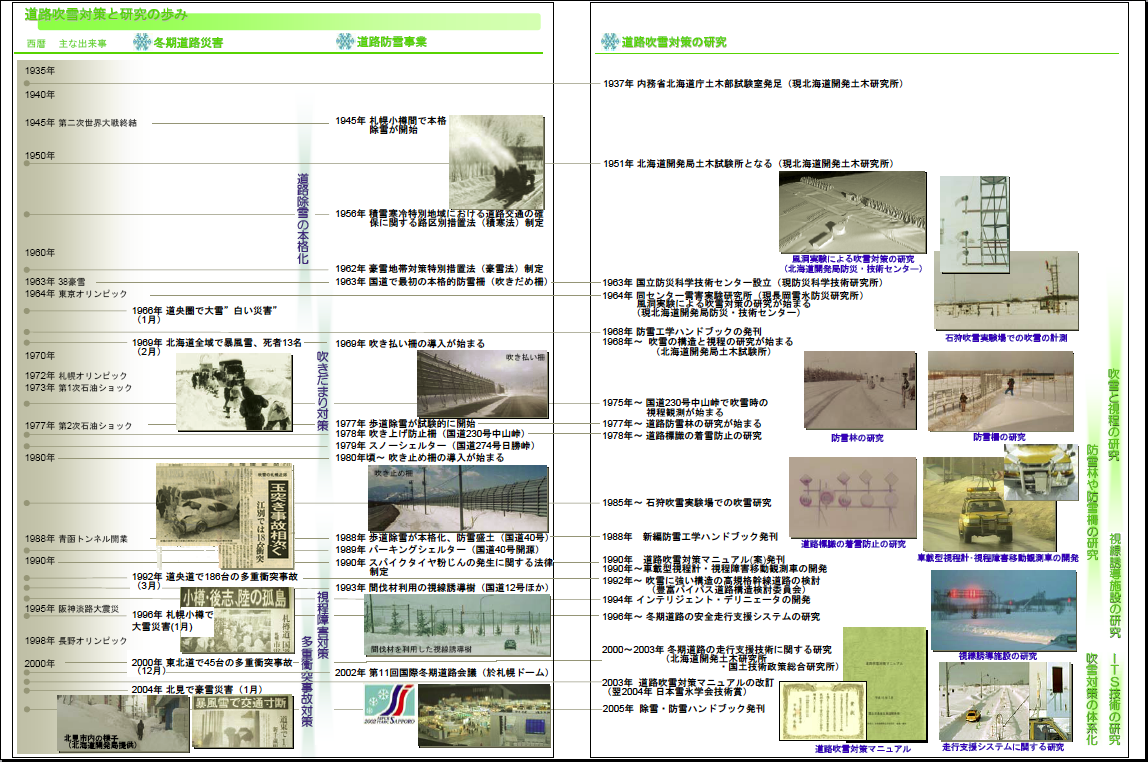Open the wind tunnel experiment model photo
The width and height of the screenshot is (1148, 762).
click(x=852, y=212)
